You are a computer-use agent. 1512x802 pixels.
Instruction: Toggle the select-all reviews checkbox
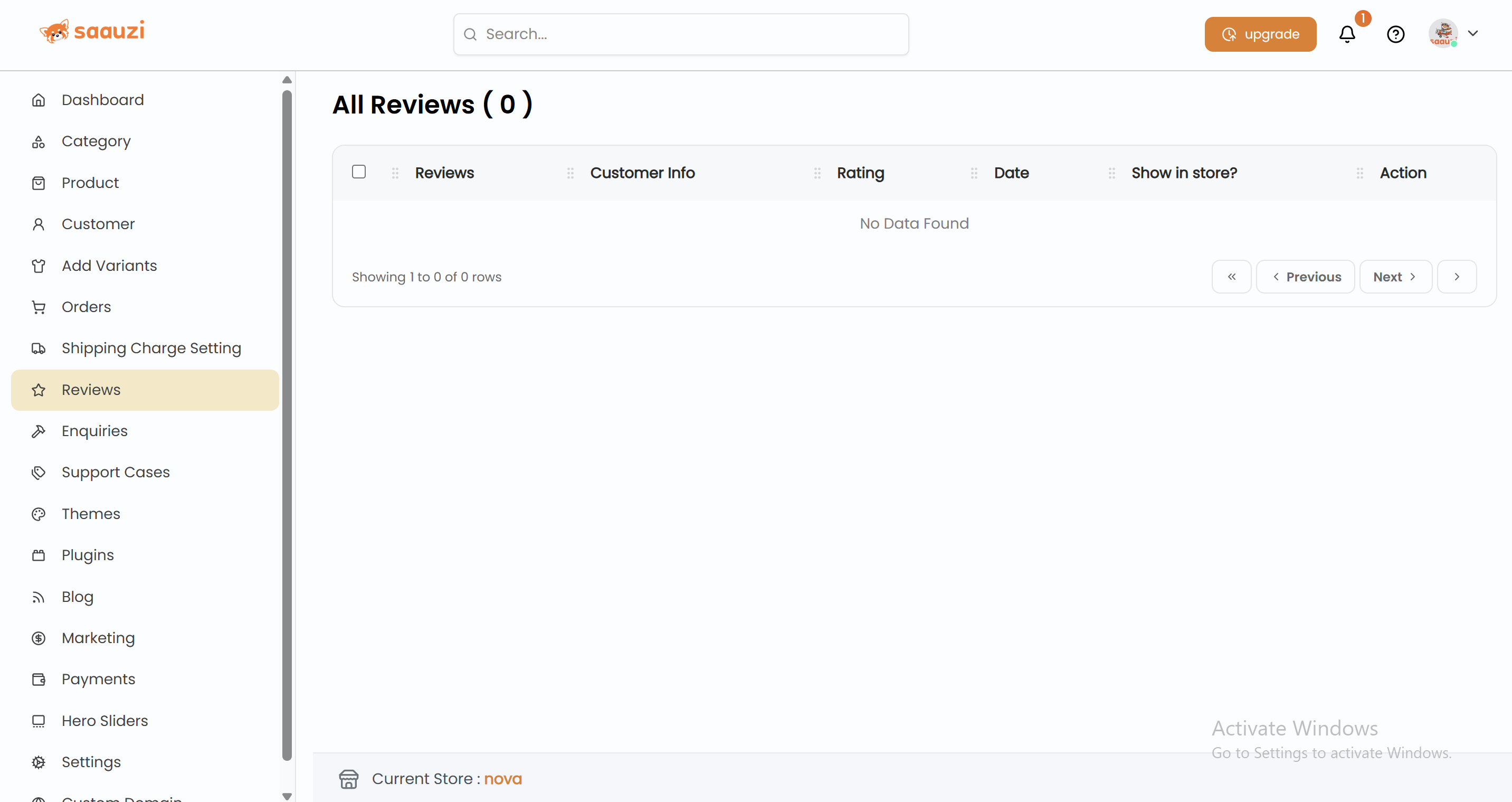[x=359, y=172]
